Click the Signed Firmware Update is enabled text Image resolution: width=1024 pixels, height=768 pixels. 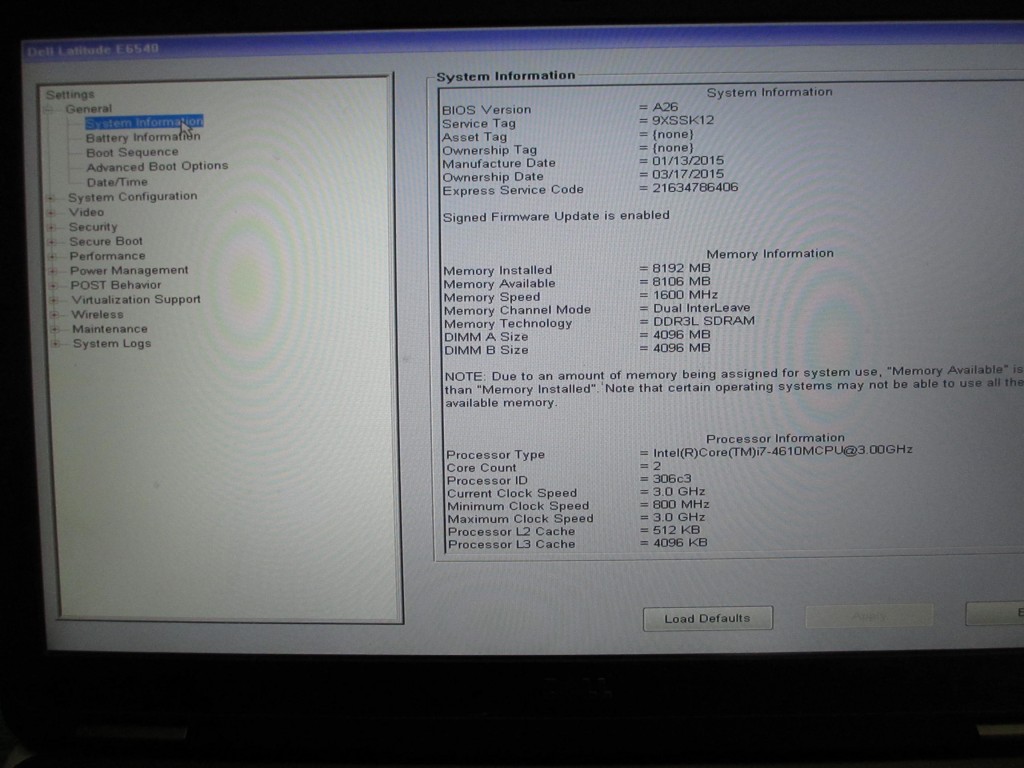(x=556, y=216)
